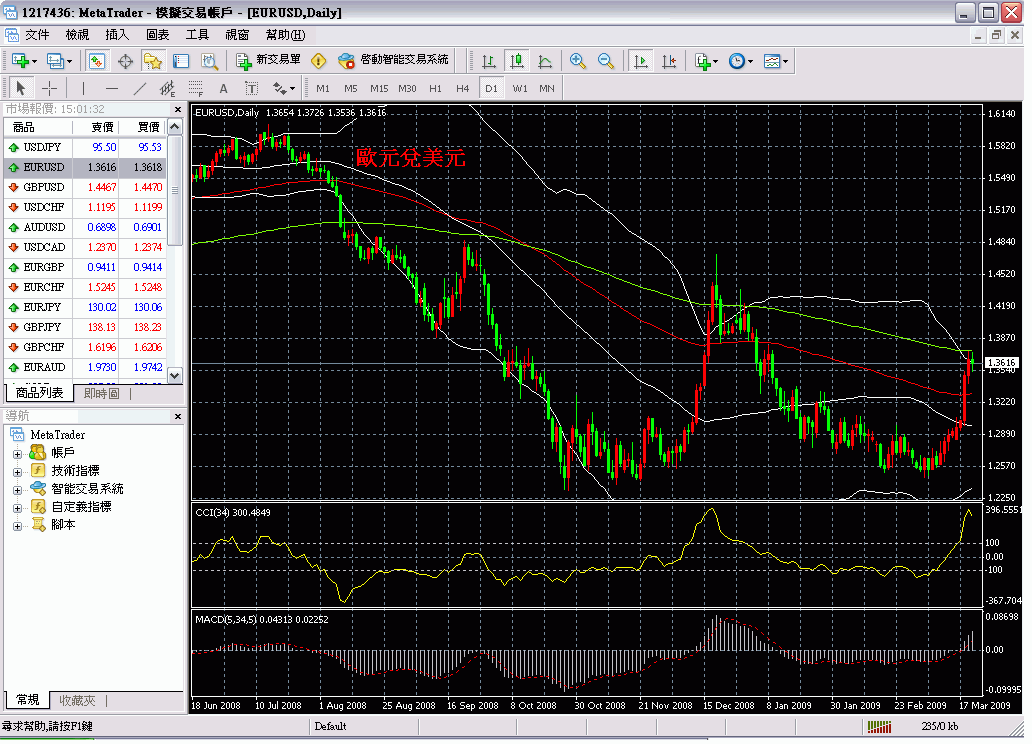1032x744 pixels.
Task: Open the New Chart dropdown arrow
Action: click(x=34, y=62)
